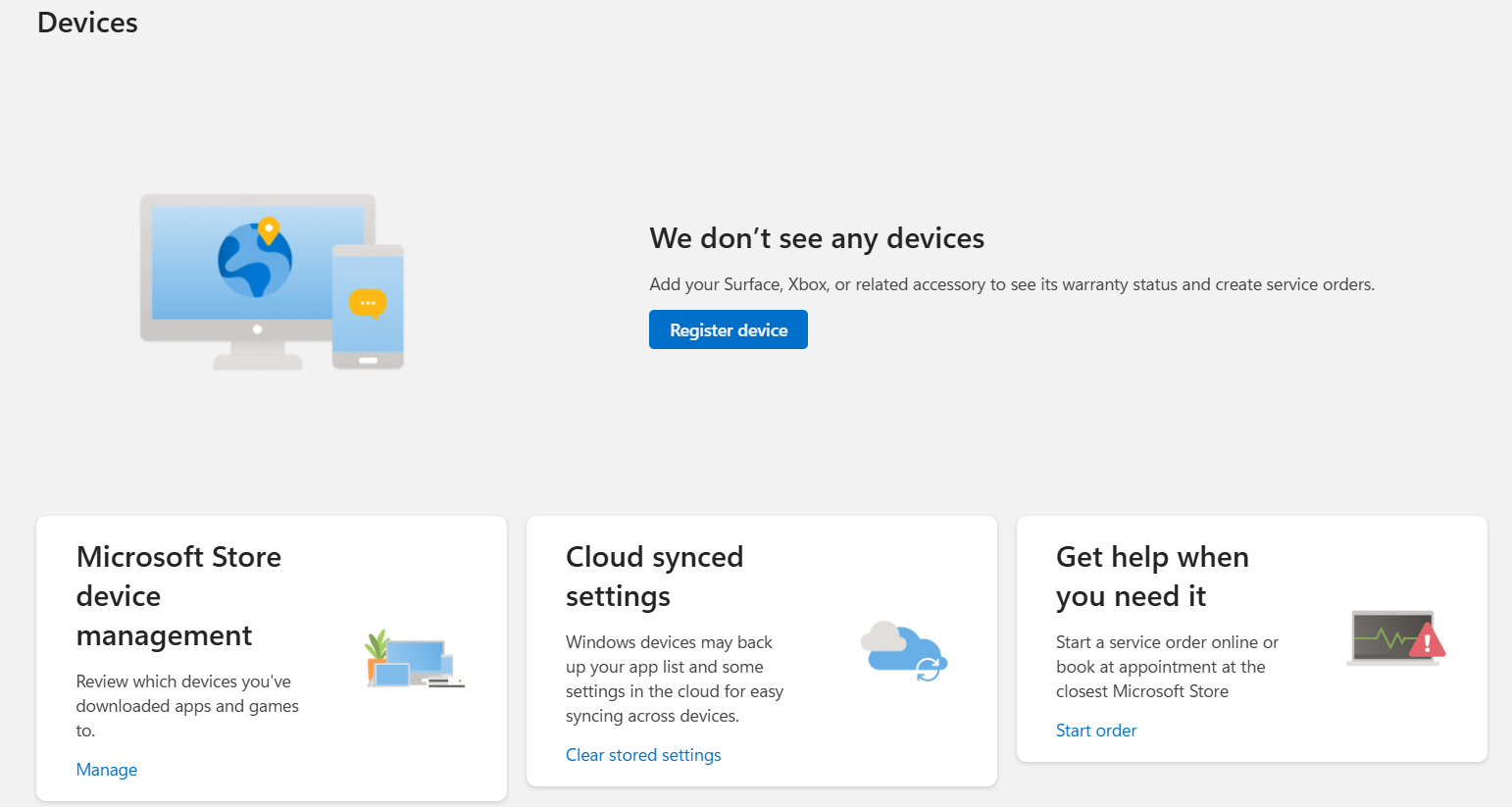This screenshot has height=807, width=1512.
Task: Click the "Windows devices may back up" description
Action: click(675, 679)
